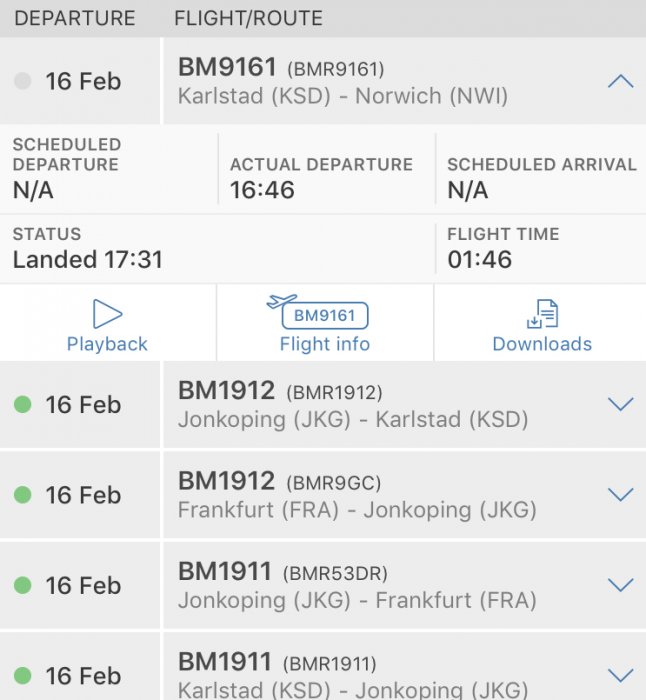This screenshot has width=646, height=700.
Task: Select the Karlstad (KSD) - Norwich (NWI) route text
Action: click(343, 97)
